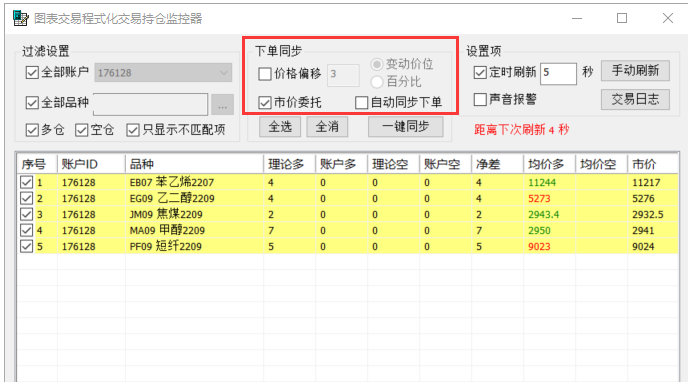
Task: Select the JM09 焦煤2209 cell
Action: (x=194, y=214)
